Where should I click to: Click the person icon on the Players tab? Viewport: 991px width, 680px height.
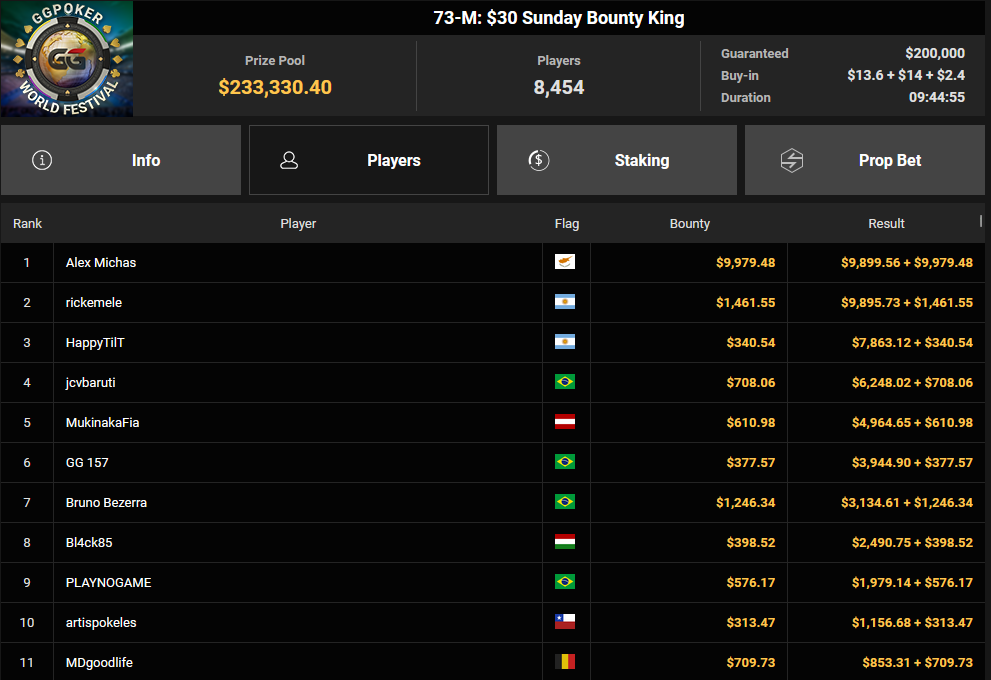coord(289,160)
